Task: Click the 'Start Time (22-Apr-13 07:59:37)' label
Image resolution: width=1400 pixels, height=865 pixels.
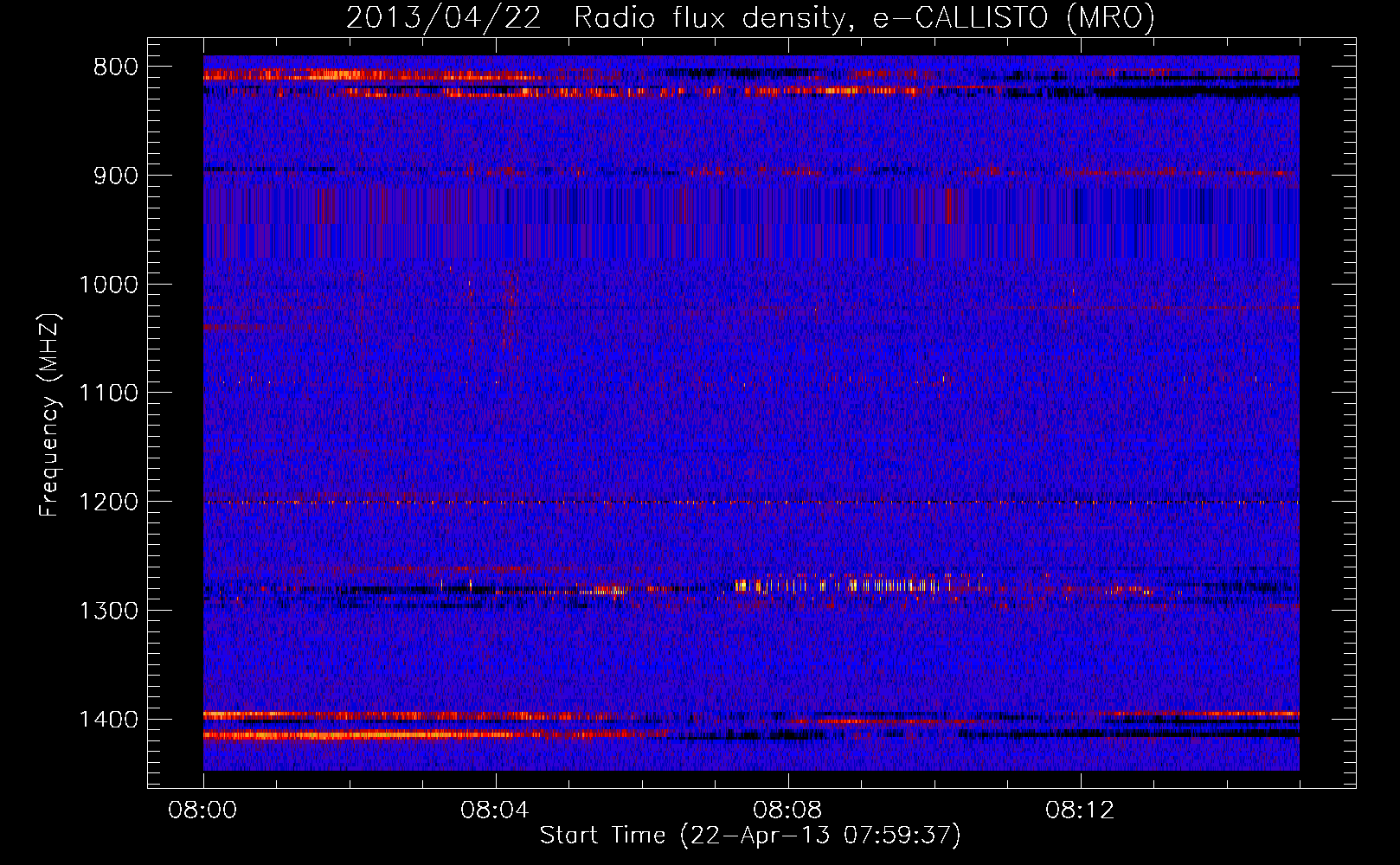Action: pyautogui.click(x=750, y=836)
